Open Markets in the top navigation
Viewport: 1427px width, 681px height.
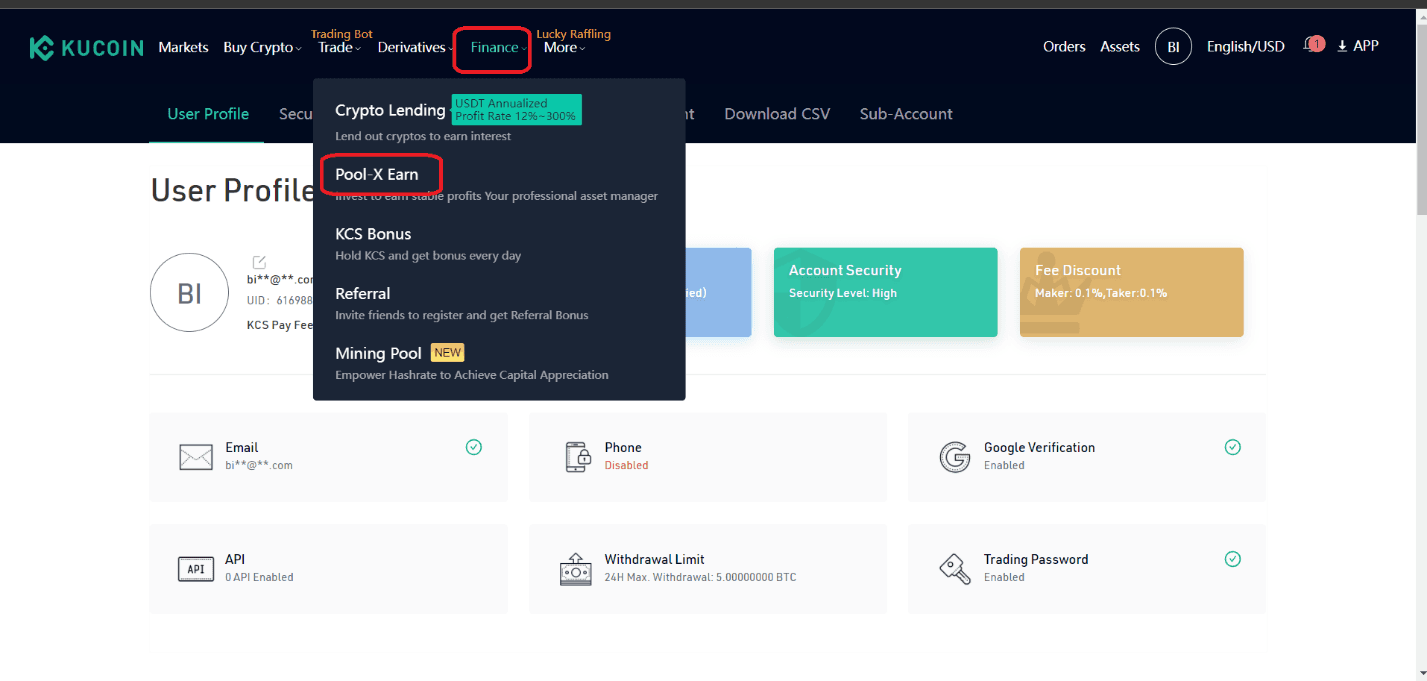[183, 47]
